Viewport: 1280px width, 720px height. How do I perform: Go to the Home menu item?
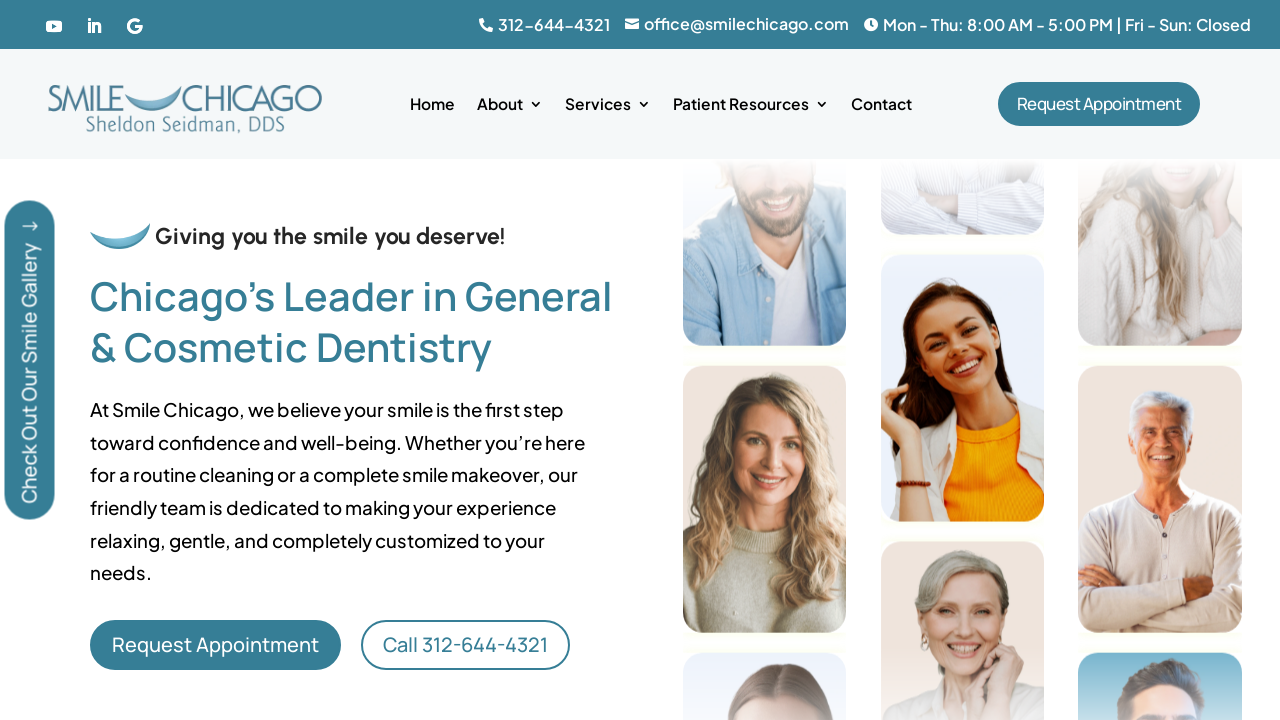point(432,104)
